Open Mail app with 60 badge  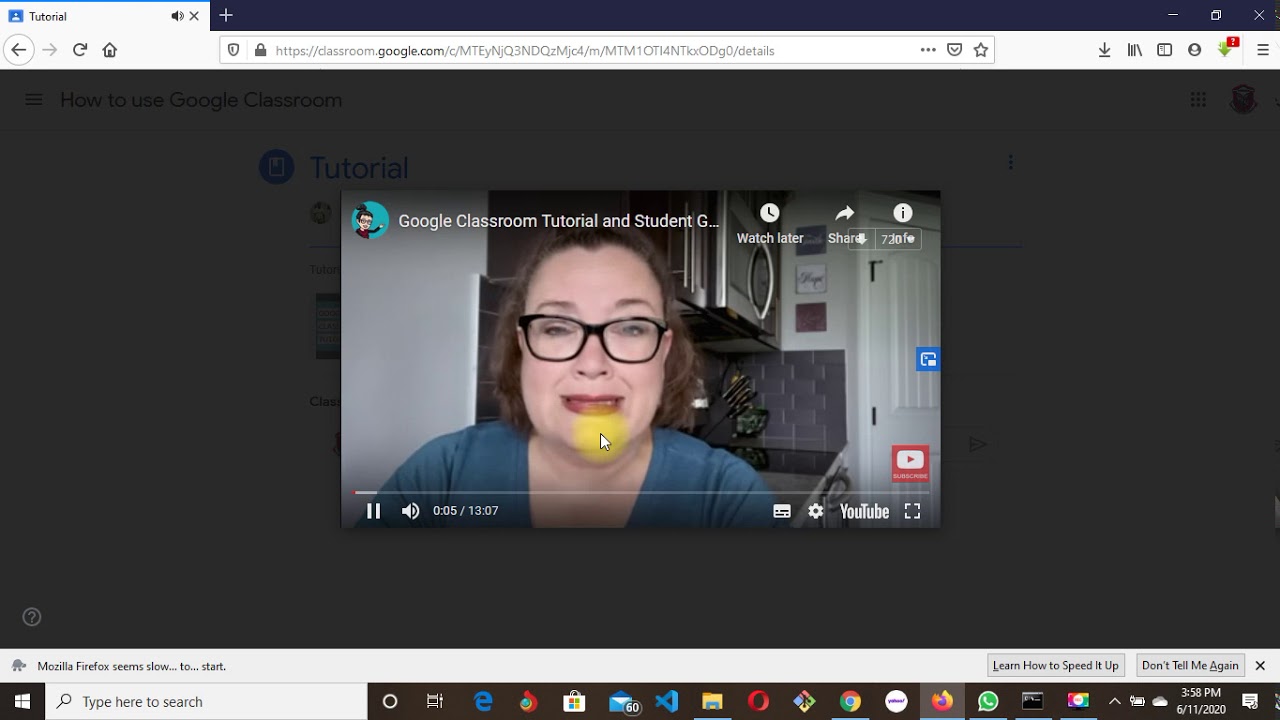[622, 702]
